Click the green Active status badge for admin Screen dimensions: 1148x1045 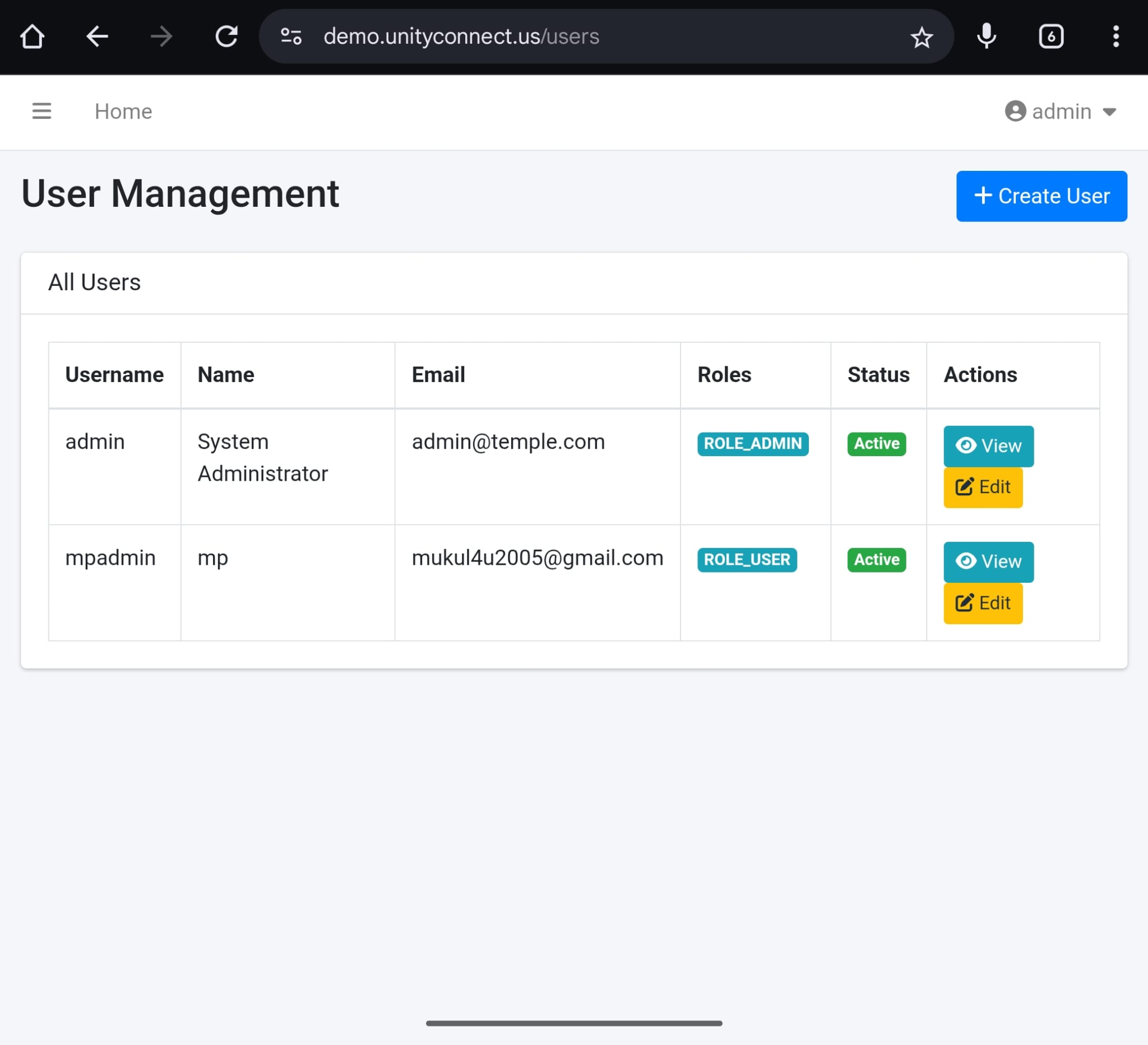click(876, 444)
